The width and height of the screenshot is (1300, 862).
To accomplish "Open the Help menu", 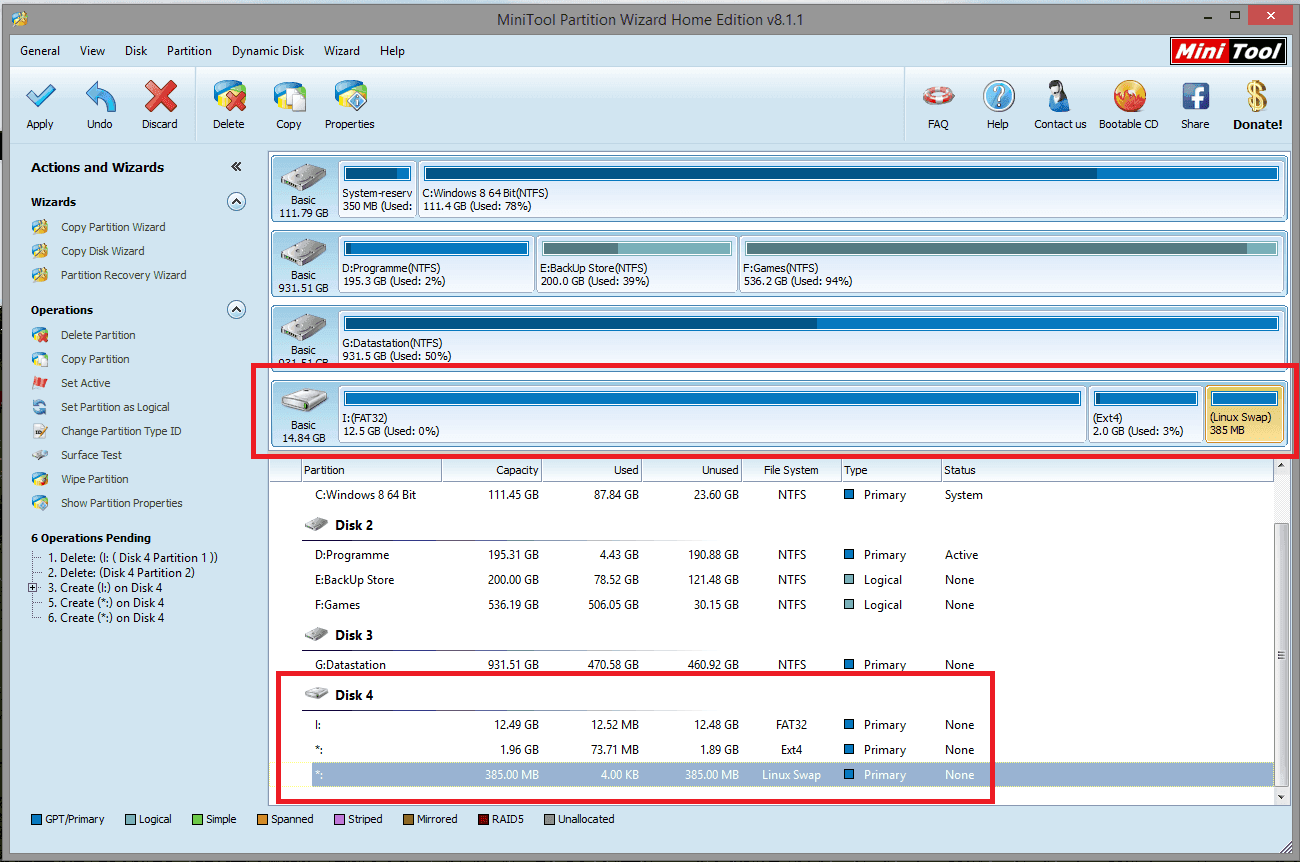I will pos(392,51).
